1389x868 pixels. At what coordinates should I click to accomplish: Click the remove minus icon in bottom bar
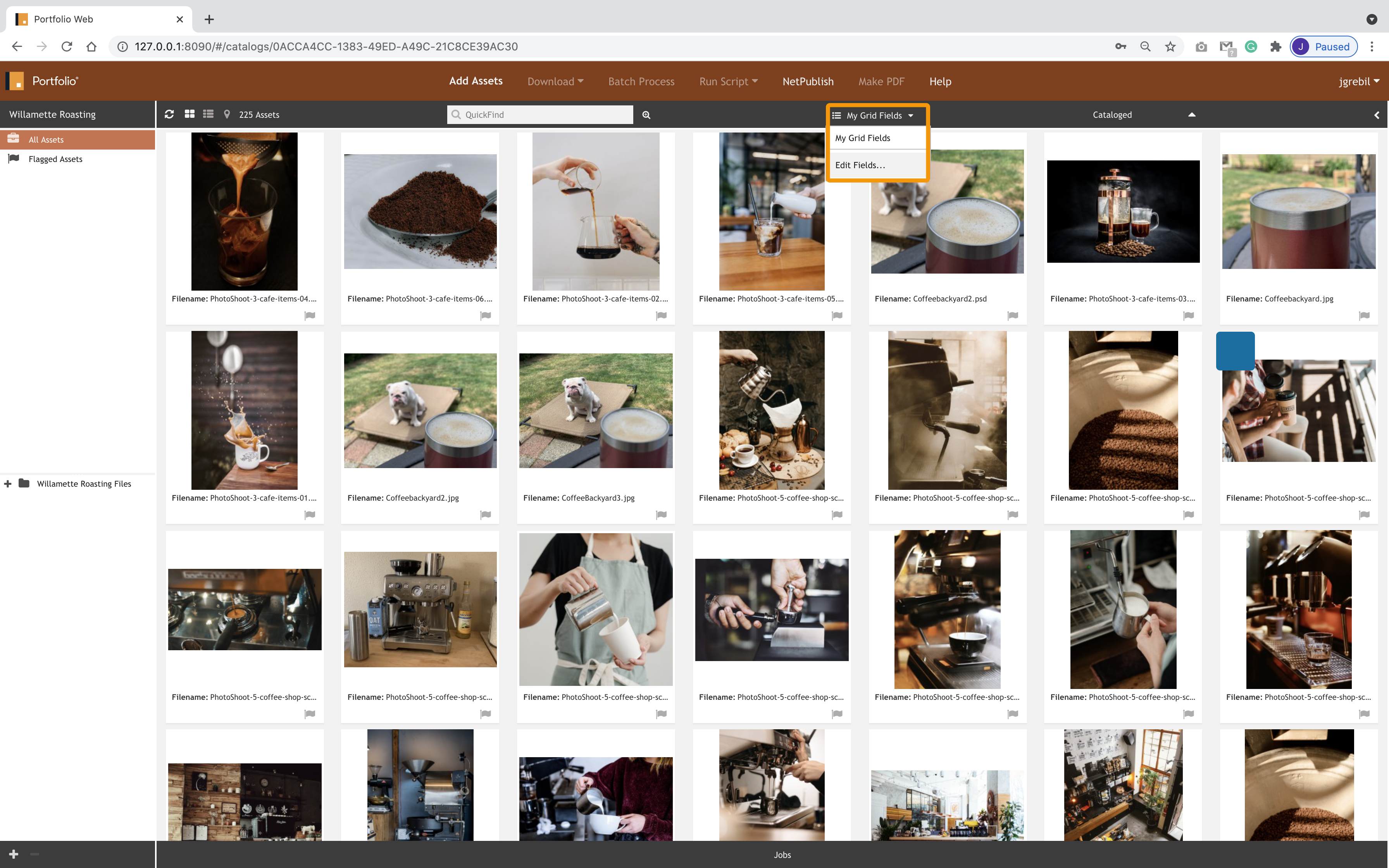click(x=34, y=854)
